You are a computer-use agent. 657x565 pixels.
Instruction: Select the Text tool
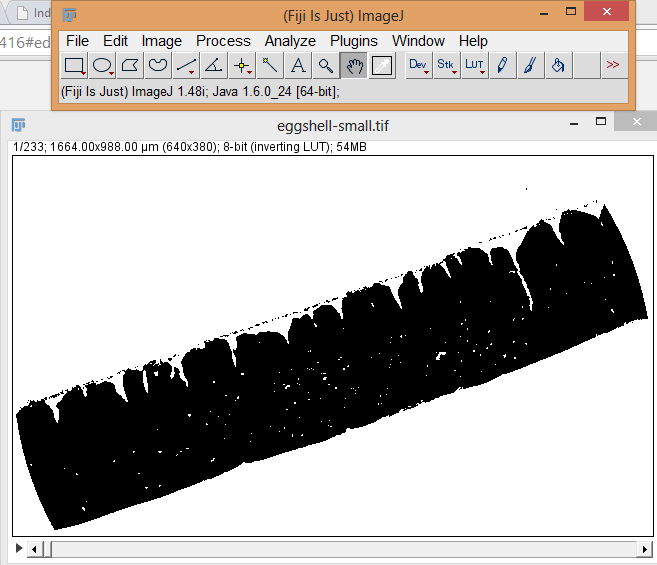[298, 65]
